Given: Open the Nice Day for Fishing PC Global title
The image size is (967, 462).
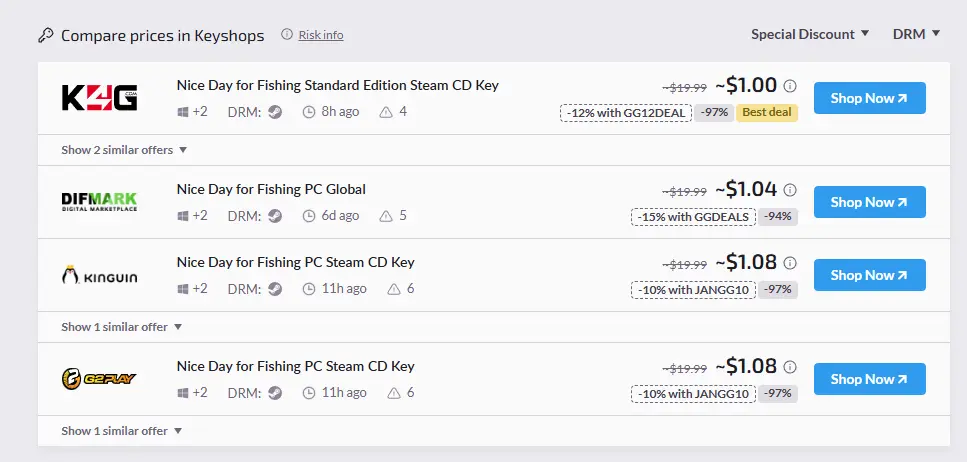Looking at the screenshot, I should (x=271, y=189).
